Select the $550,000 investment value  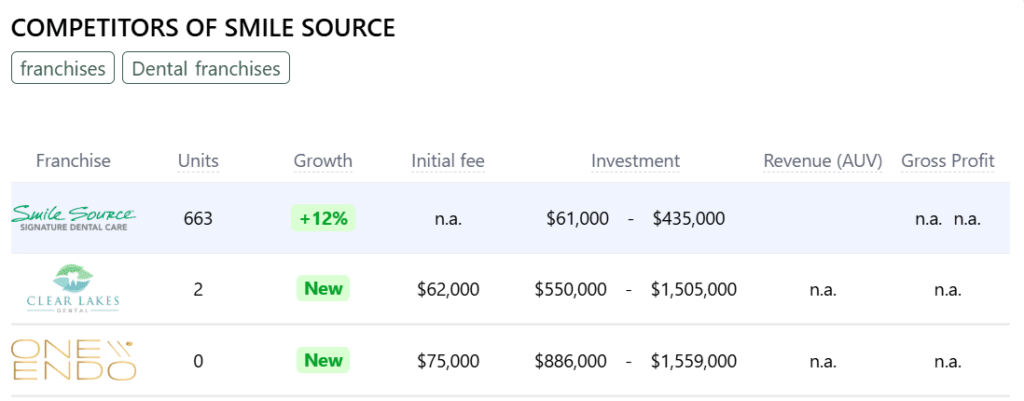[570, 289]
